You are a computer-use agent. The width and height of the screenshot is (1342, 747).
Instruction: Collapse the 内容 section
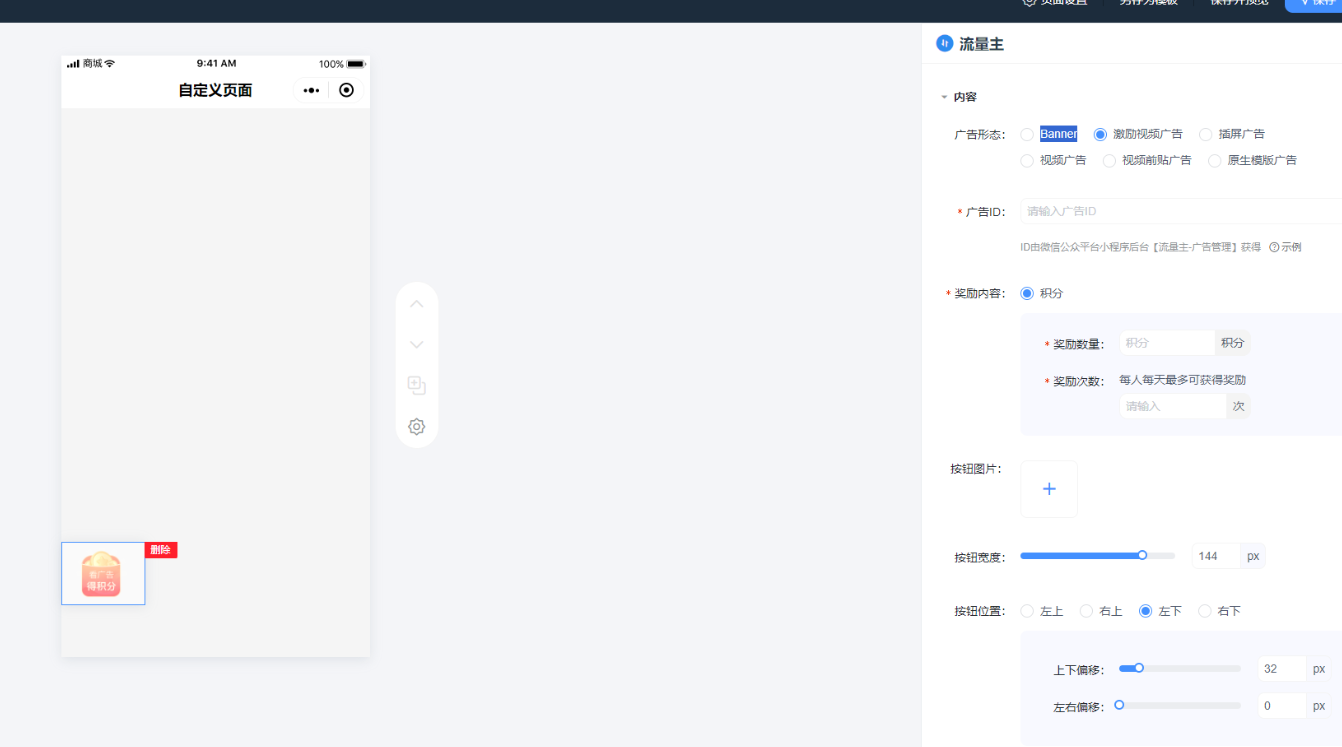coord(944,97)
